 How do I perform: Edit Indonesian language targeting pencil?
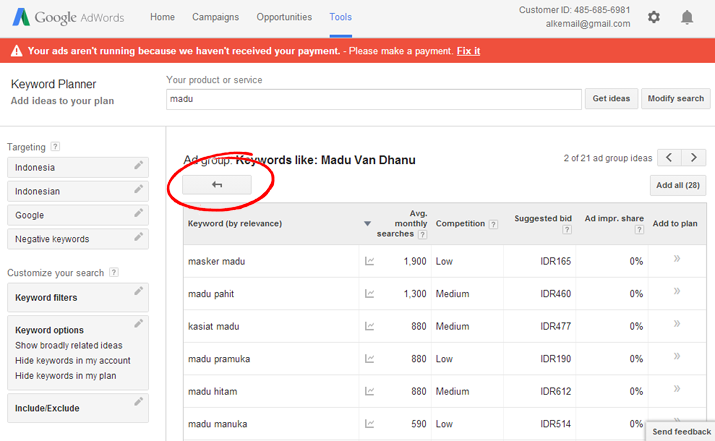click(x=139, y=189)
